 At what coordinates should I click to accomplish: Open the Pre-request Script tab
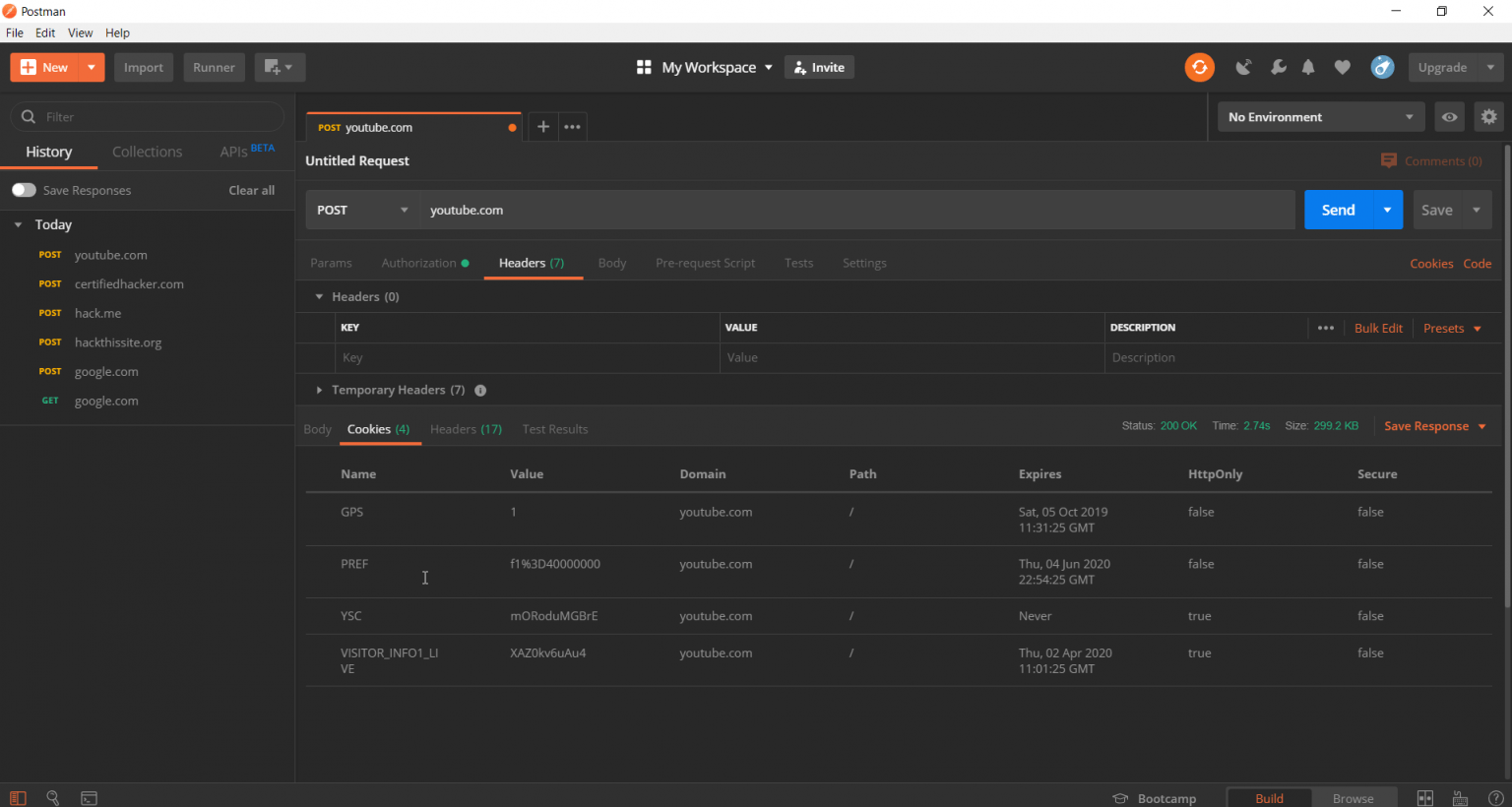pos(705,263)
